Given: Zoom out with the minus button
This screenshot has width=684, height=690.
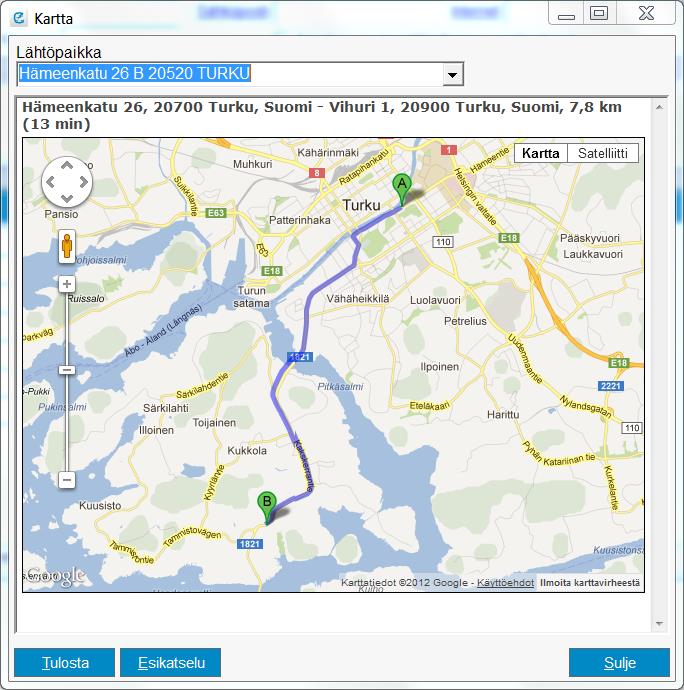Looking at the screenshot, I should tap(67, 479).
